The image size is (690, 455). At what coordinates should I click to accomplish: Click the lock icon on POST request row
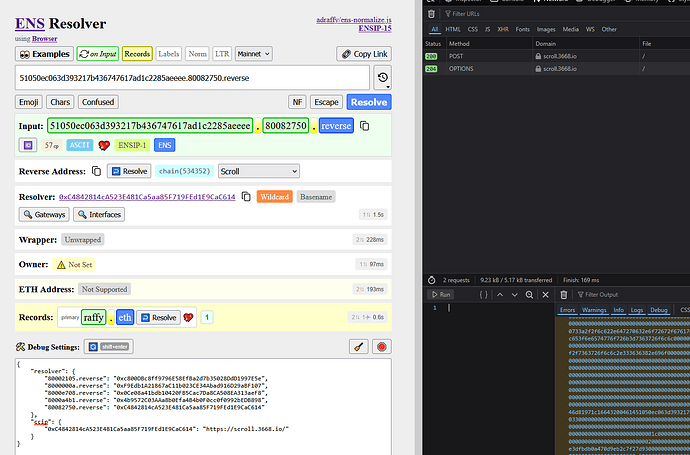coord(538,56)
